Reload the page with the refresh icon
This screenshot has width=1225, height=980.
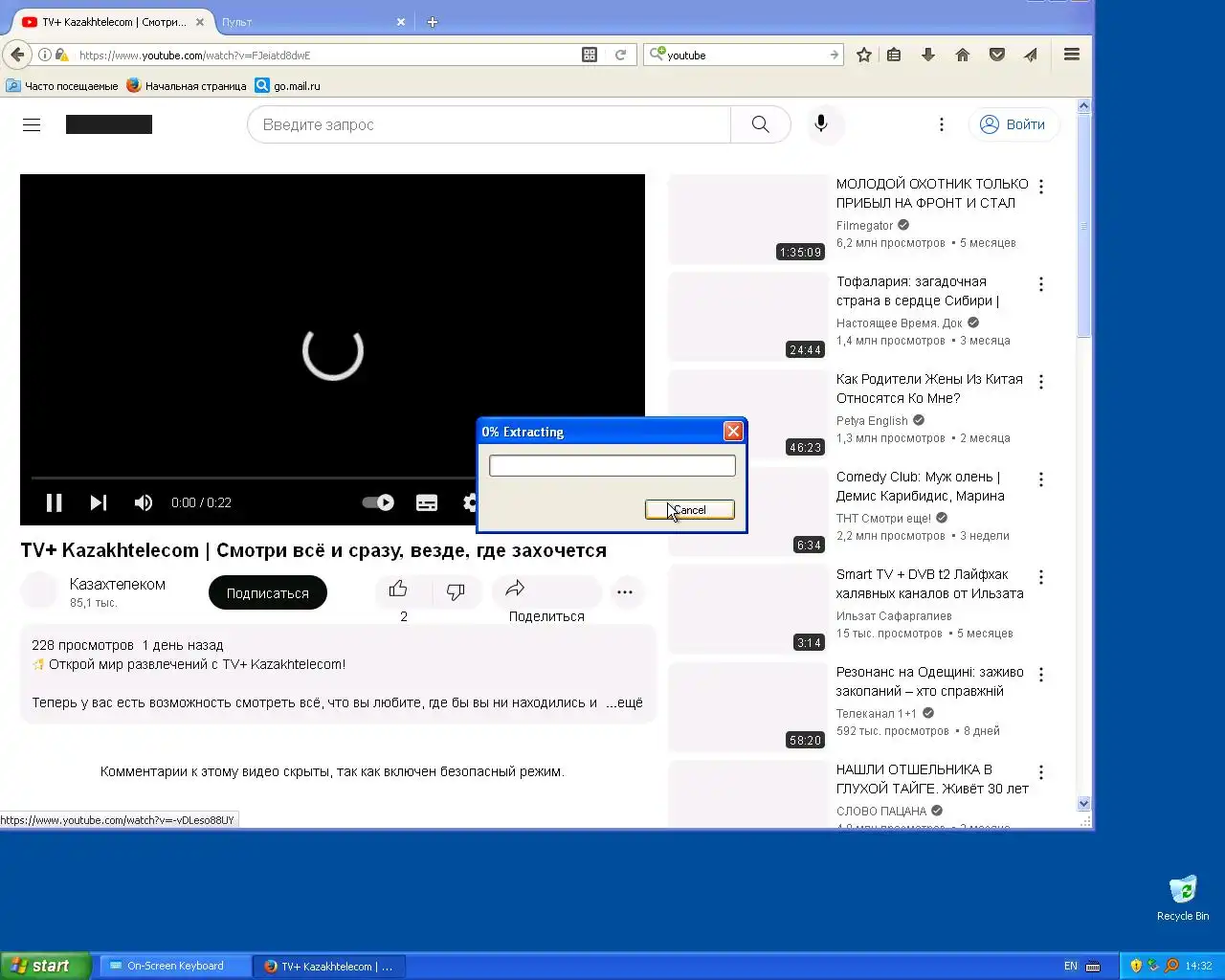[620, 55]
